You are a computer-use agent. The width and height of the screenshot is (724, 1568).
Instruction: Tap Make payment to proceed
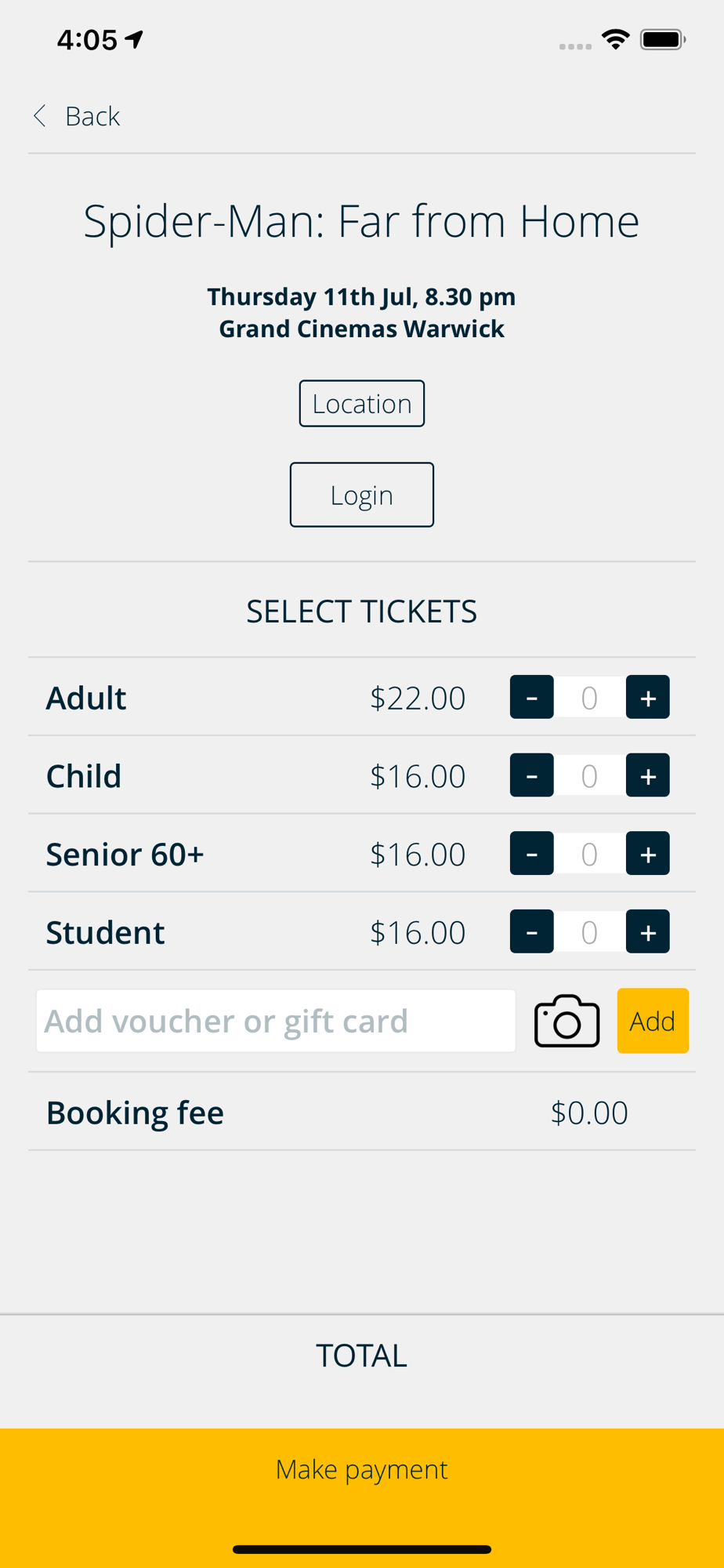tap(361, 1469)
